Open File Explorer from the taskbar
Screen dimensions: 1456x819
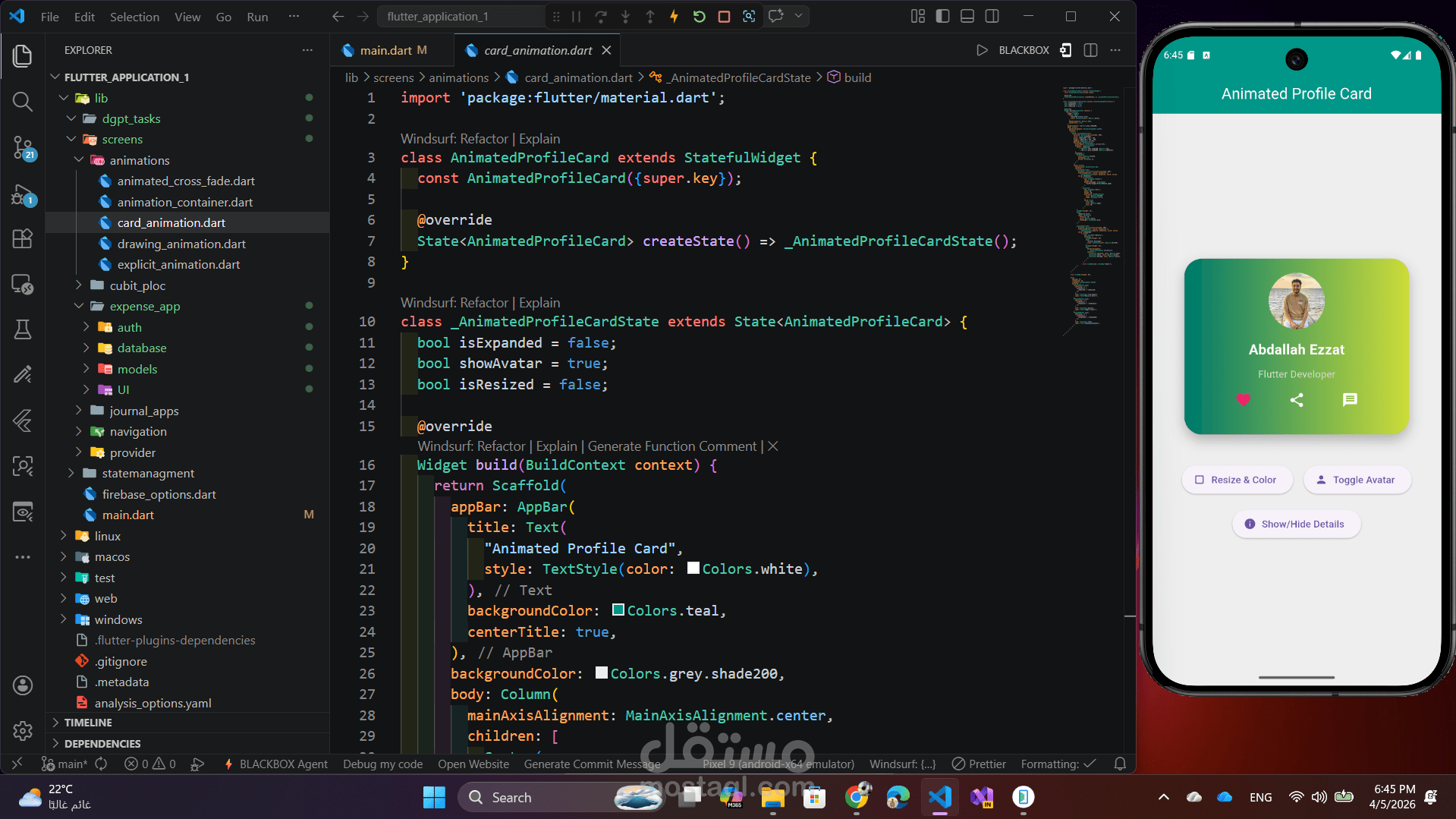[772, 797]
